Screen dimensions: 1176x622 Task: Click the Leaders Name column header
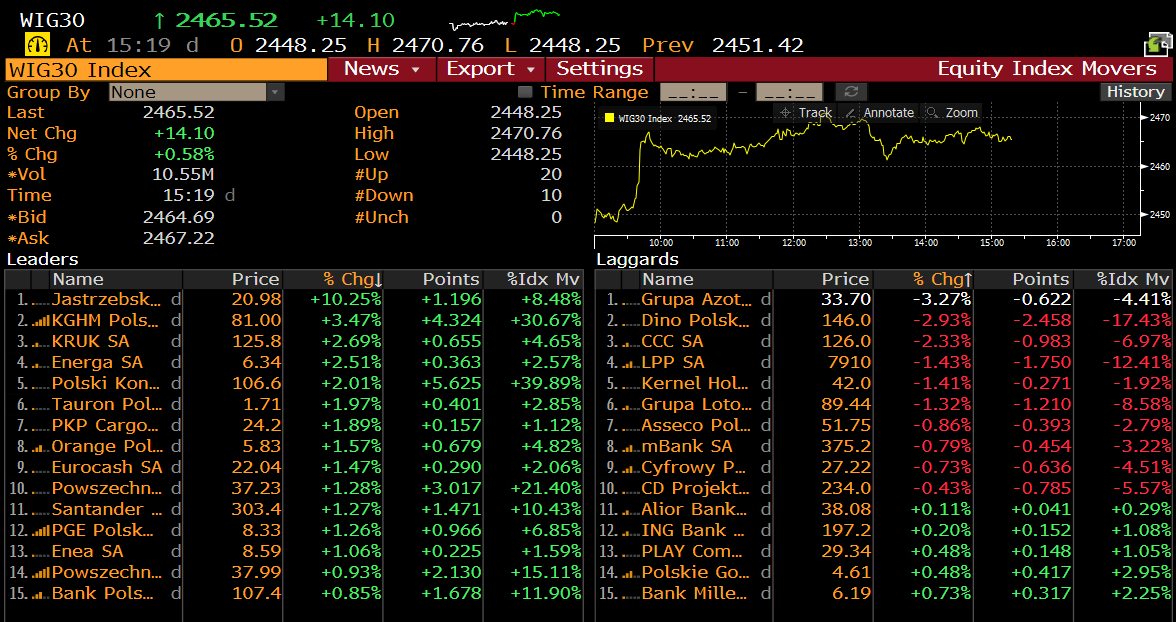point(116,279)
